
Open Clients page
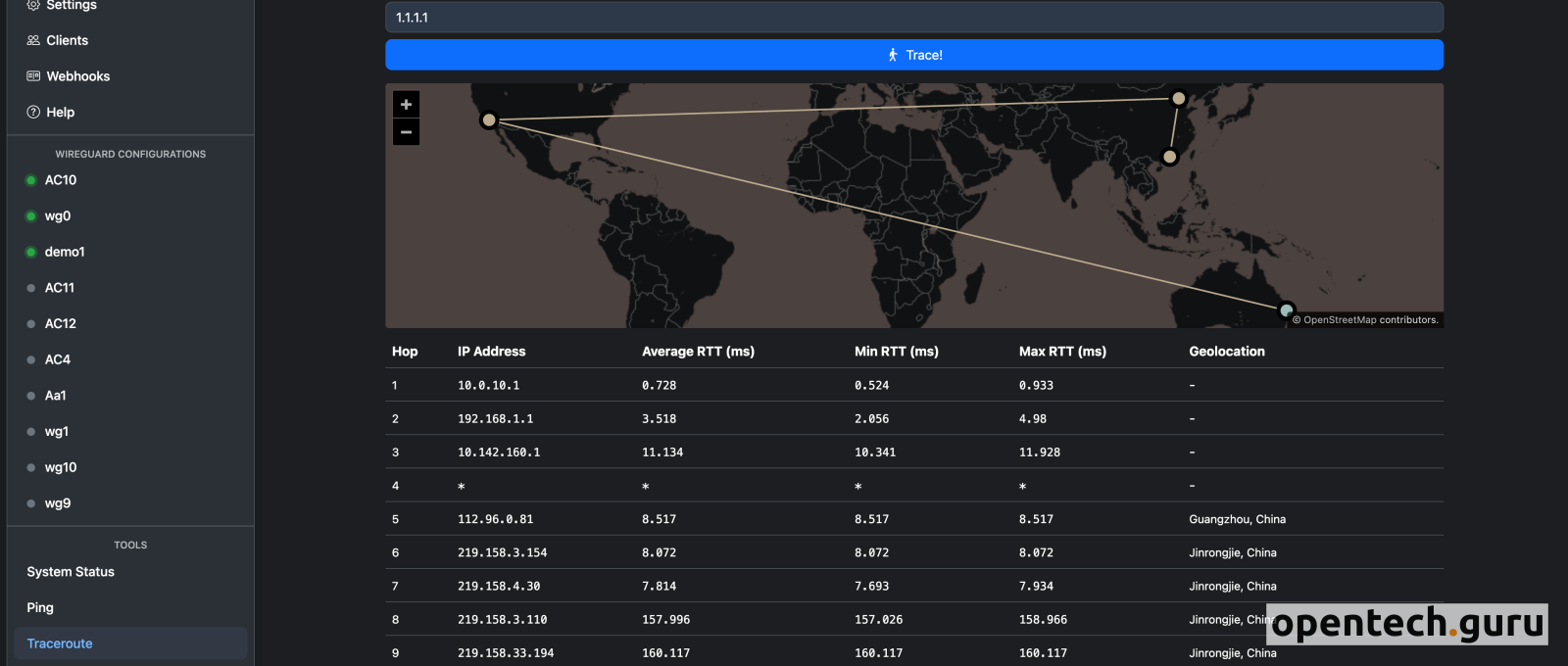tap(67, 40)
